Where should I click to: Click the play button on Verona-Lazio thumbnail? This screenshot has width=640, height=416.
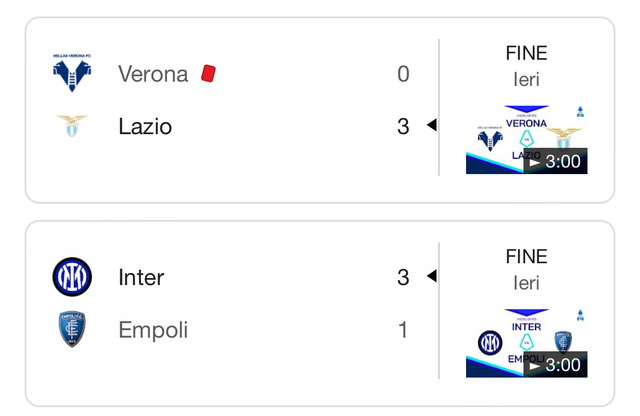pyautogui.click(x=533, y=162)
